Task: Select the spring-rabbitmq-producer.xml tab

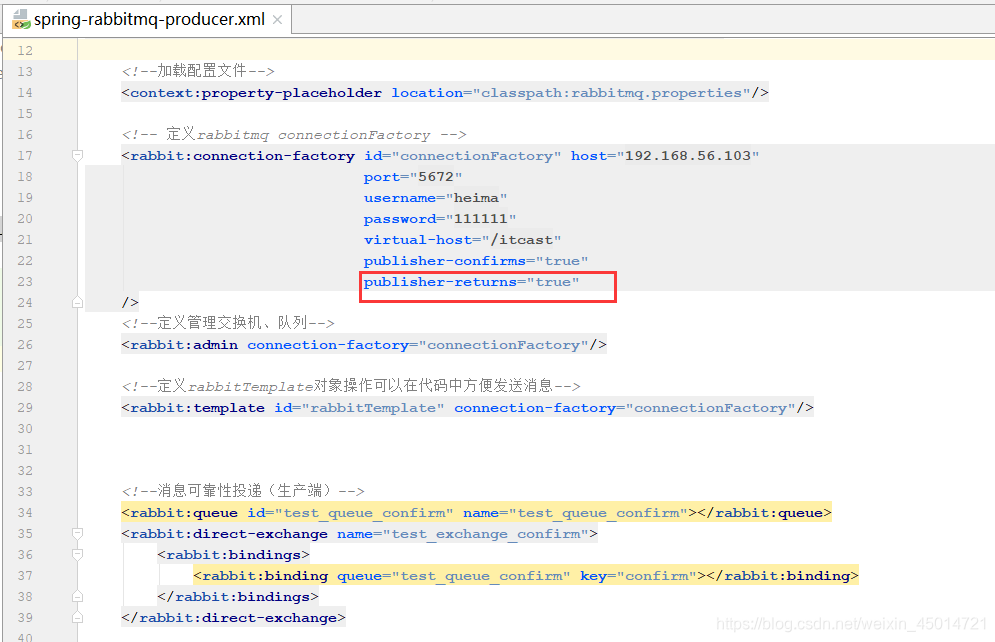Action: [x=149, y=20]
